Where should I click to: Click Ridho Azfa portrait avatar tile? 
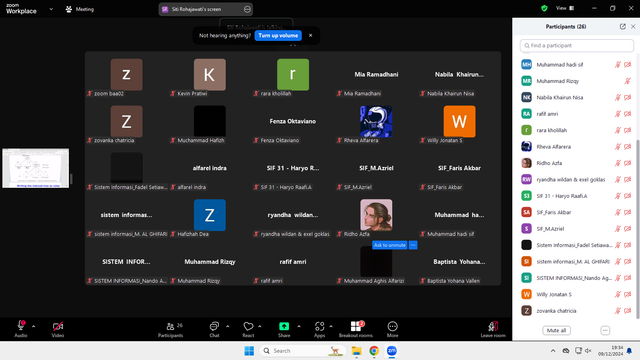click(376, 215)
